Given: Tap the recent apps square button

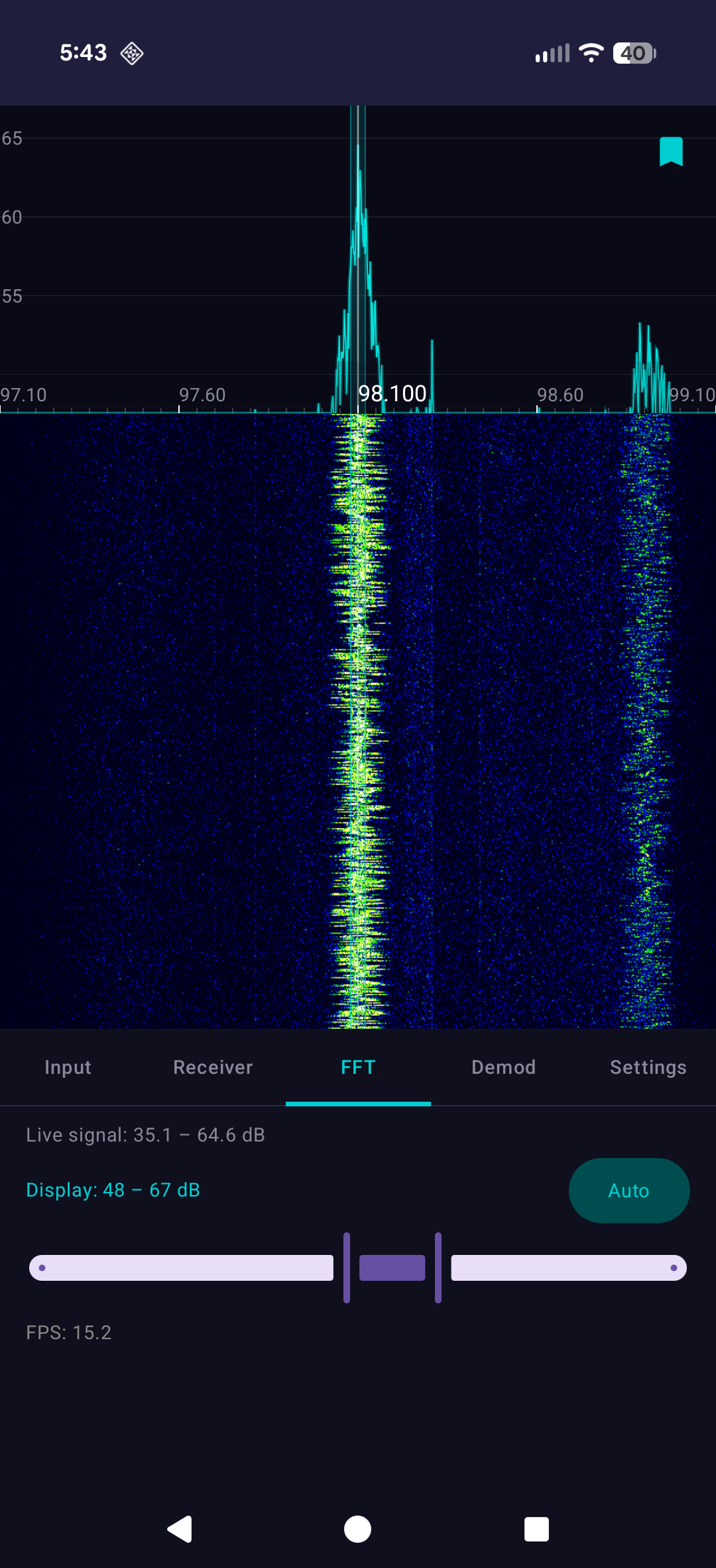Looking at the screenshot, I should click(x=536, y=1529).
